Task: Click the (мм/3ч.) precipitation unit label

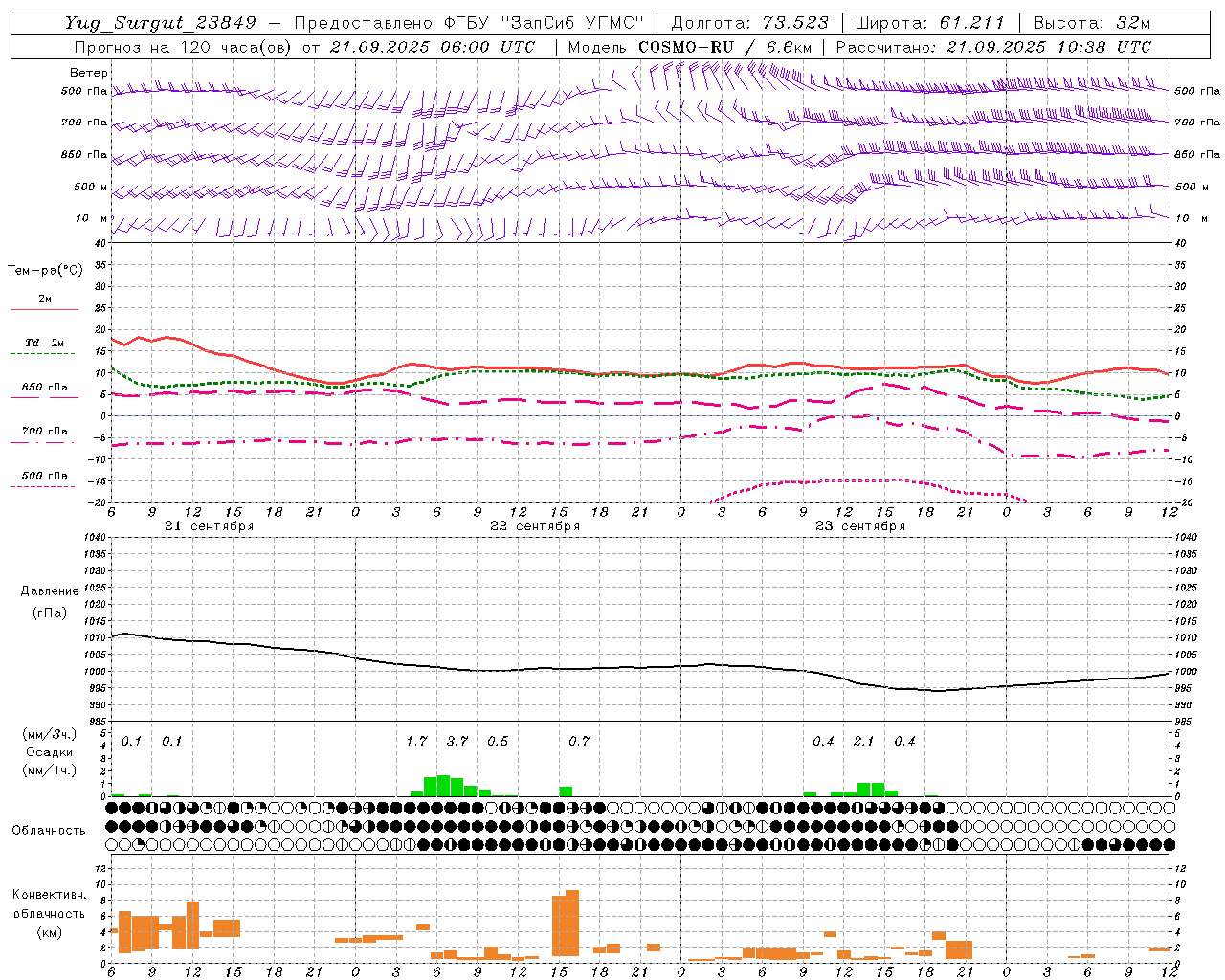Action: tap(50, 735)
